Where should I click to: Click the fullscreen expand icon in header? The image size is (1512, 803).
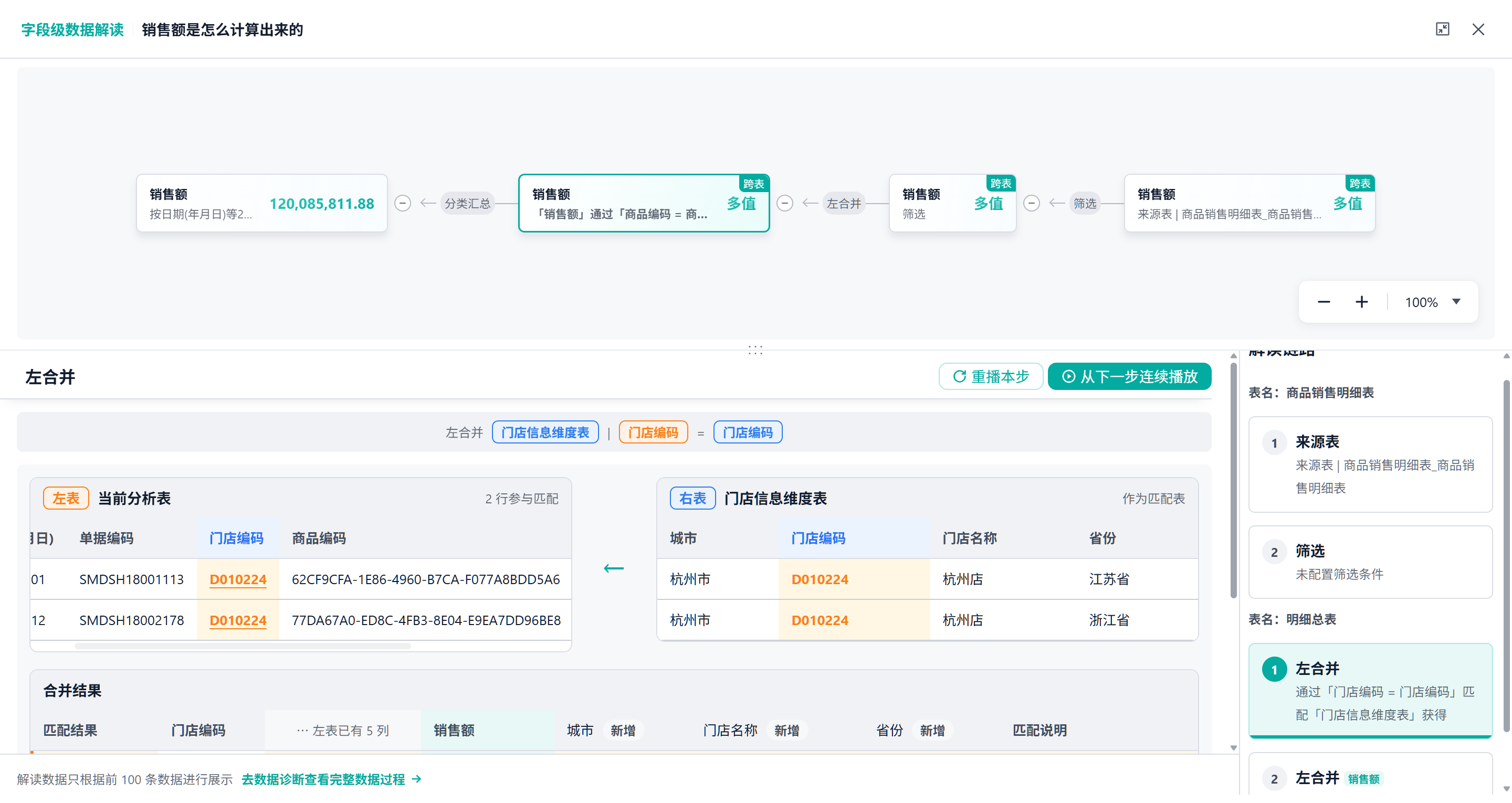(x=1442, y=29)
